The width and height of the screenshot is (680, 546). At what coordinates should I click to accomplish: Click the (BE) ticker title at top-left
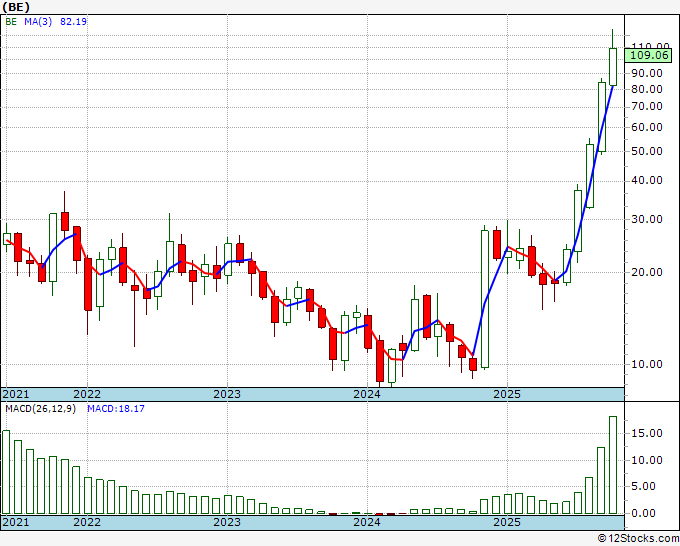tap(17, 6)
